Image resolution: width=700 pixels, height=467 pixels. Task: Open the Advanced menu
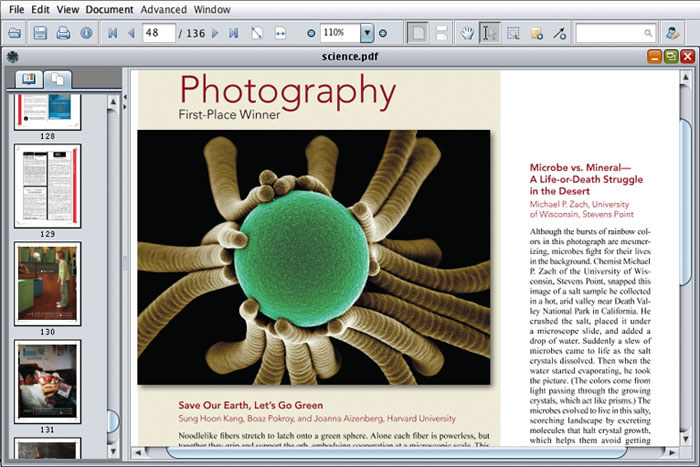pyautogui.click(x=162, y=8)
